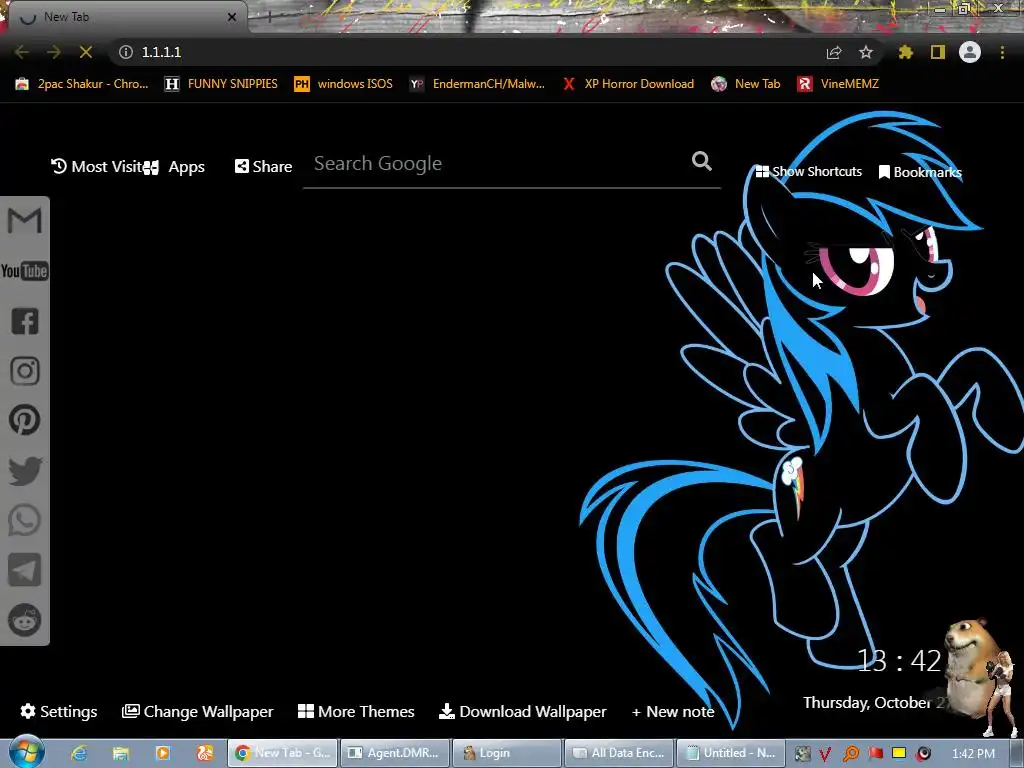Switch to All Data Enc... taskbar window
This screenshot has width=1024, height=768.
619,753
